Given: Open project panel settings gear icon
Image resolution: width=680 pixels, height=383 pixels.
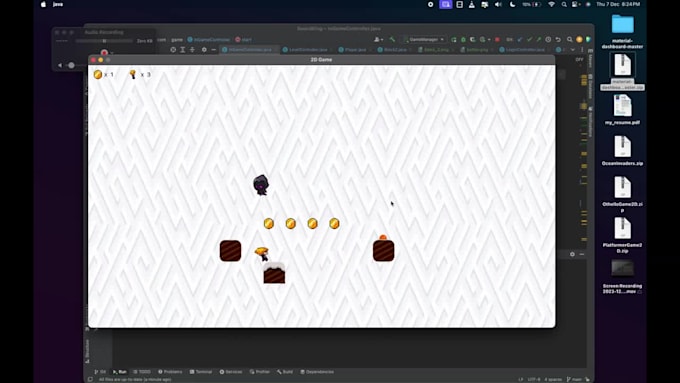Looking at the screenshot, I should tap(204, 50).
